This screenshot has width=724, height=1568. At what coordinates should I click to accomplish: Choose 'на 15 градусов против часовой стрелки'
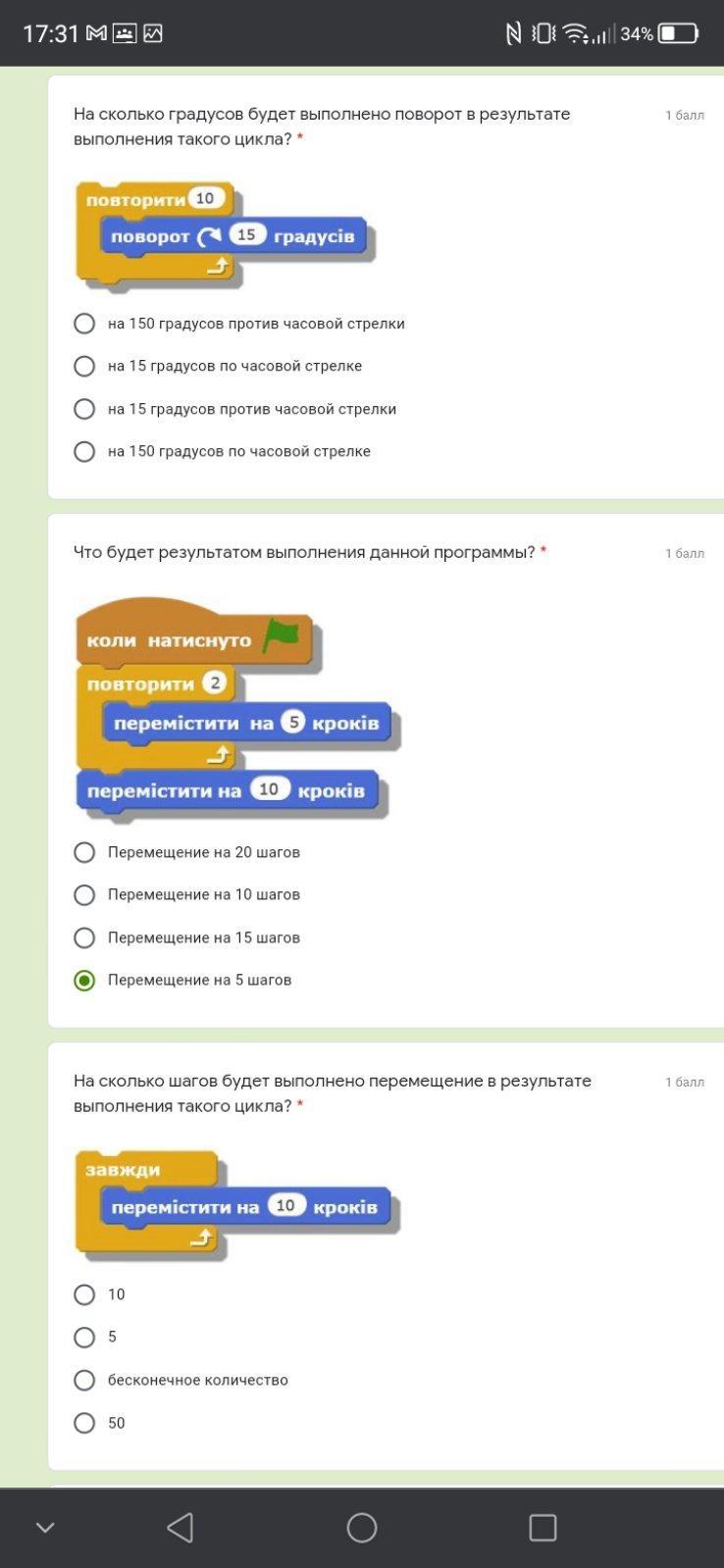(x=85, y=409)
